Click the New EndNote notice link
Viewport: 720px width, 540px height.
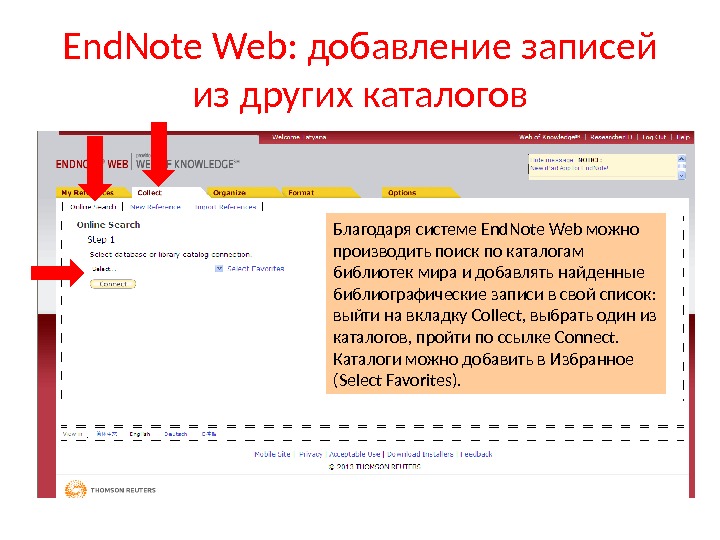click(x=569, y=169)
